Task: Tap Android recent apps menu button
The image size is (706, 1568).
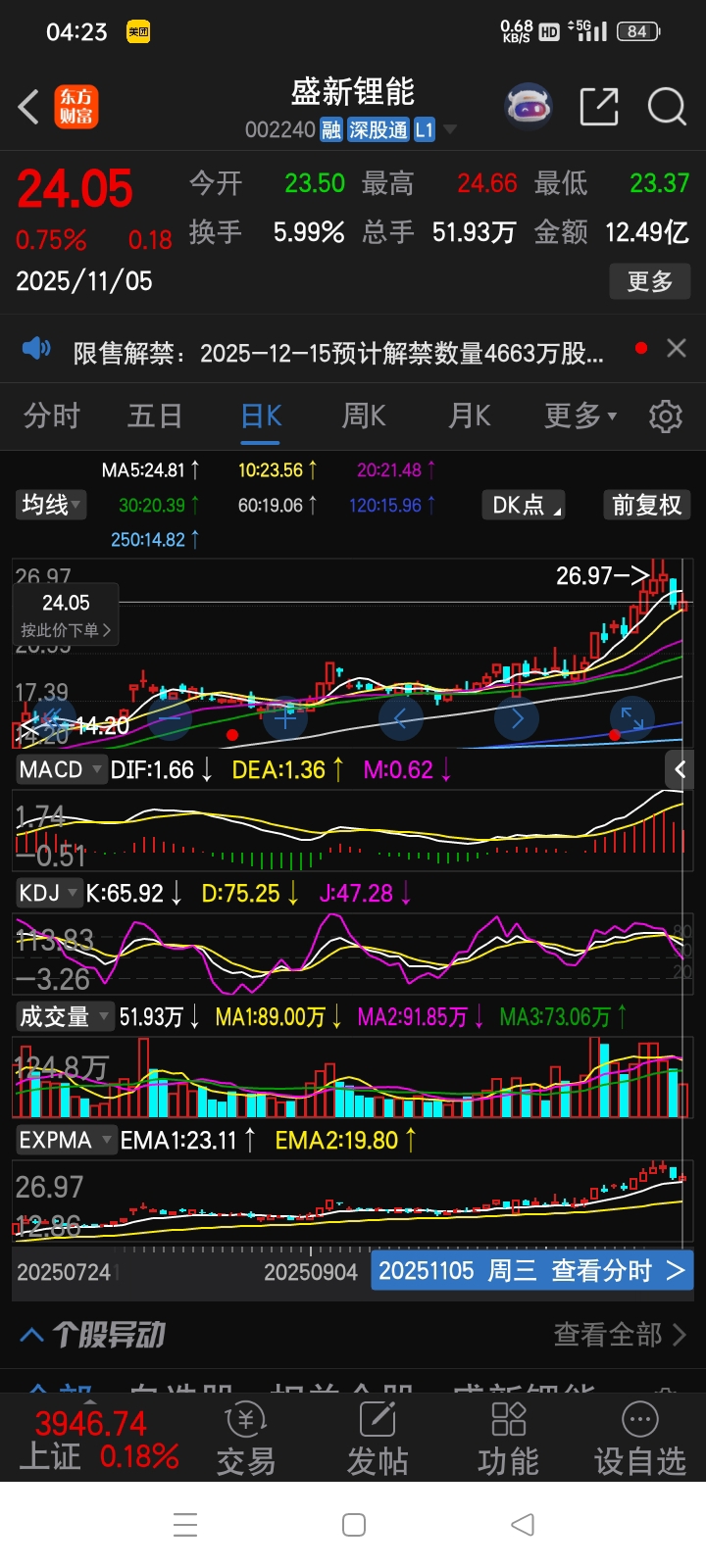Action: pos(185,1525)
